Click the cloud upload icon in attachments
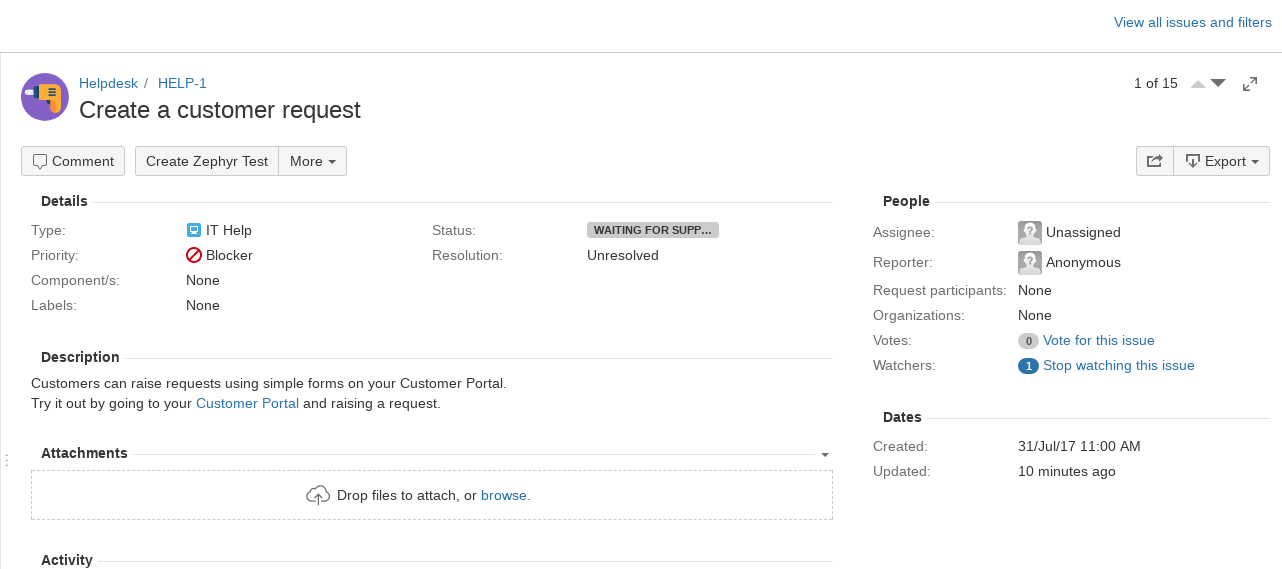Screen dimensions: 1282x569 click(x=318, y=495)
